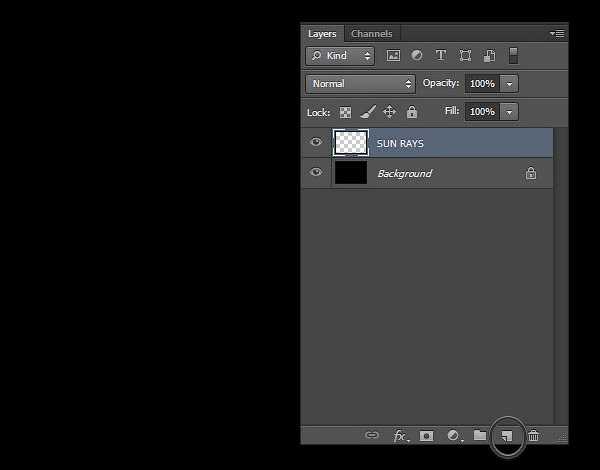Image resolution: width=600 pixels, height=470 pixels.
Task: Click the Background layer name
Action: point(405,173)
